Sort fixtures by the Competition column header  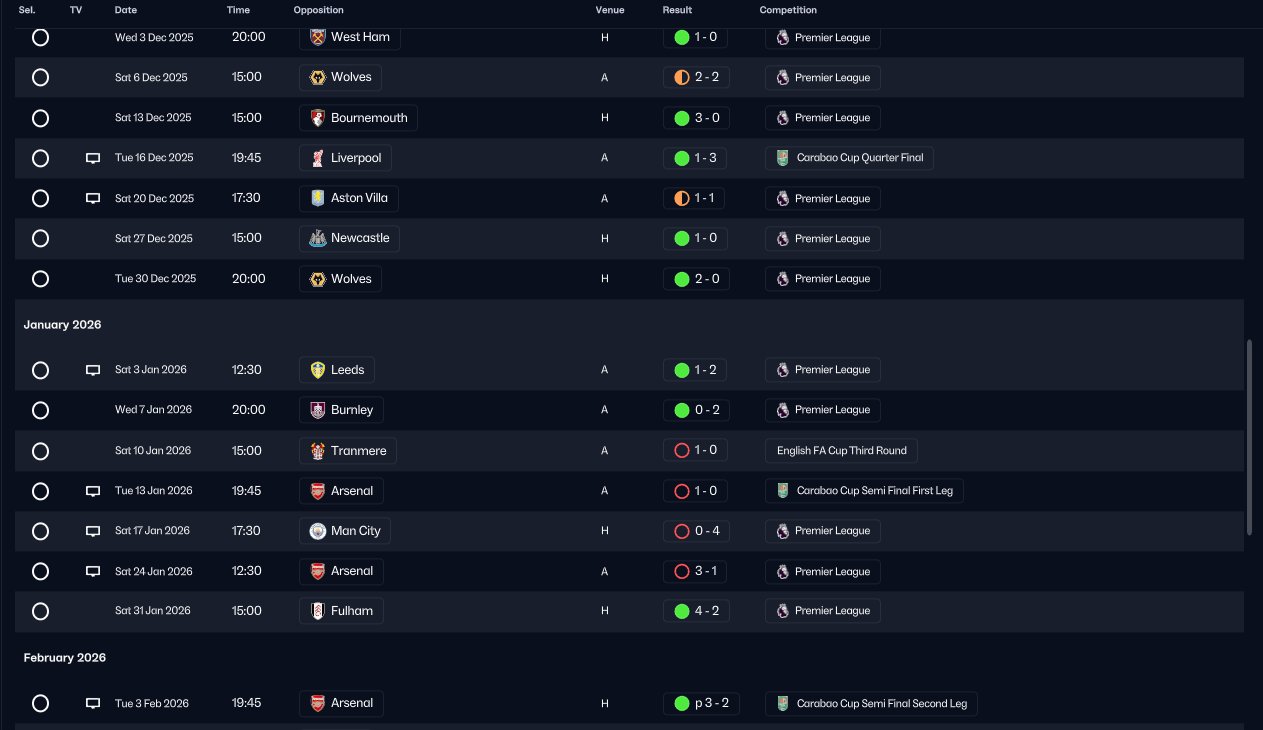click(x=788, y=10)
